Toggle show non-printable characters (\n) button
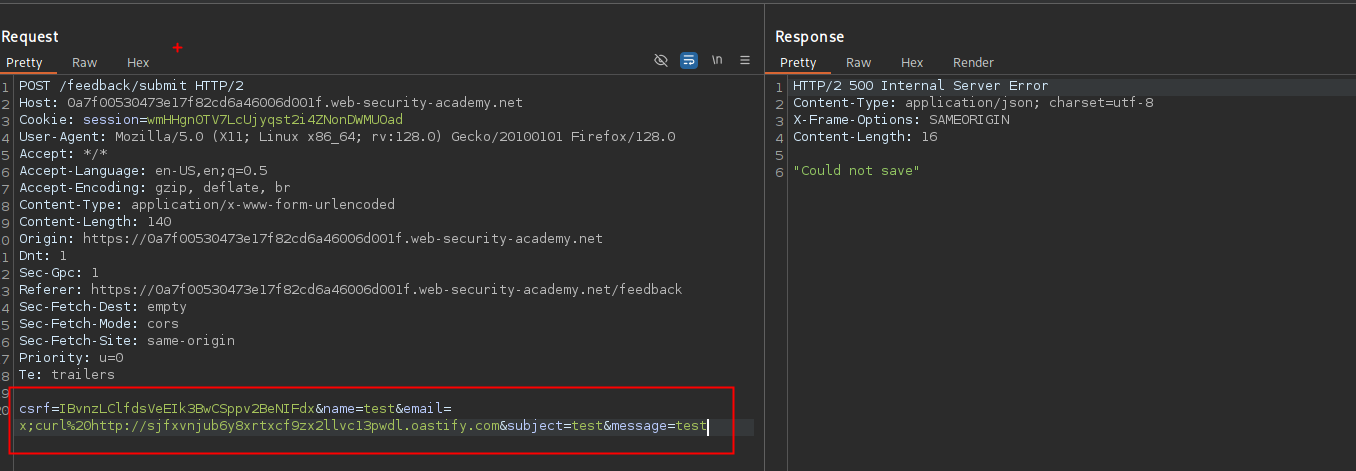 pos(716,61)
